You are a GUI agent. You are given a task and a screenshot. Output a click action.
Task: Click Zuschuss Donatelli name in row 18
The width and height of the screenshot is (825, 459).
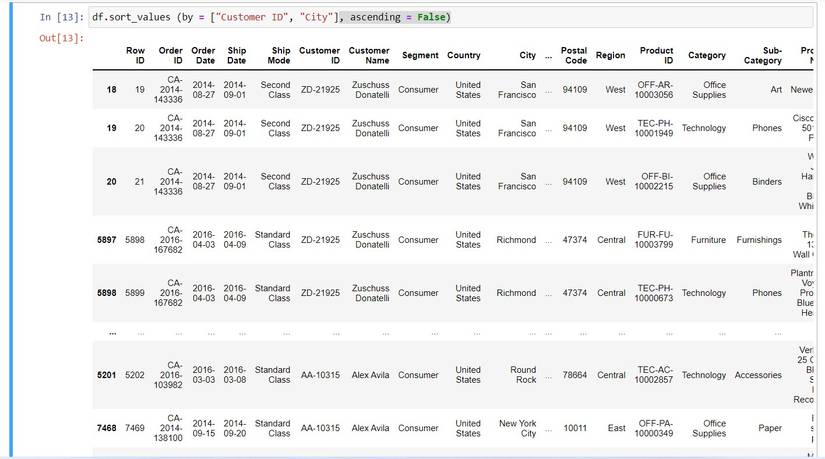coord(371,90)
